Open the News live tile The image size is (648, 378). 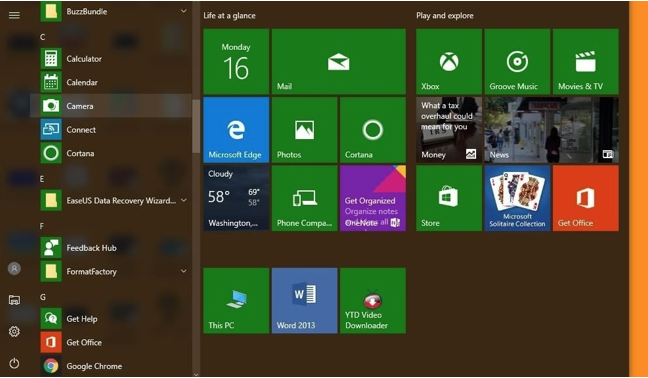(x=551, y=130)
